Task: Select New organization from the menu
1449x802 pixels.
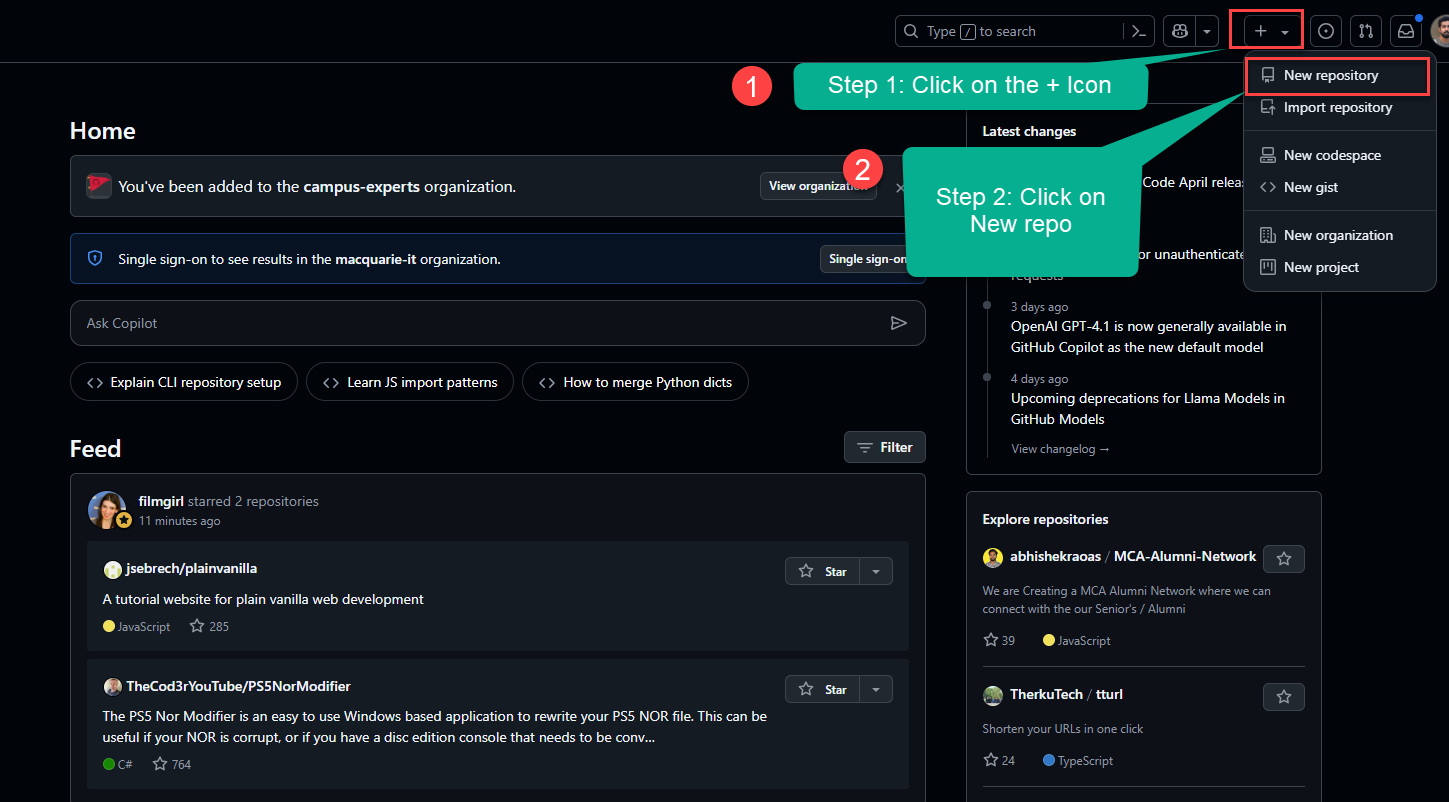Action: [x=1339, y=235]
